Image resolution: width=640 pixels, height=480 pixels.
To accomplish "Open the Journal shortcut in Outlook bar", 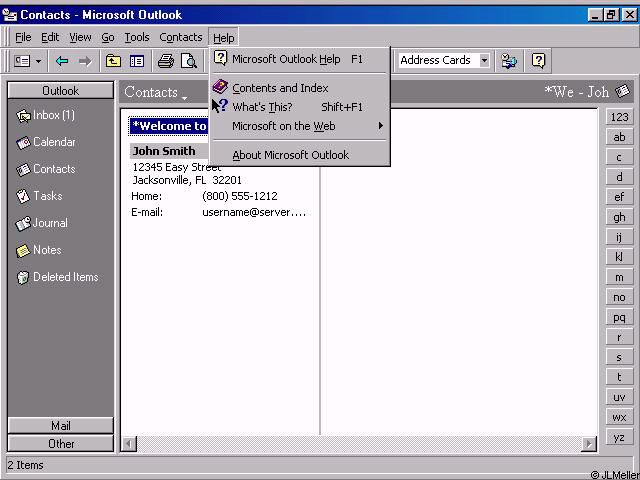I will click(x=42, y=223).
